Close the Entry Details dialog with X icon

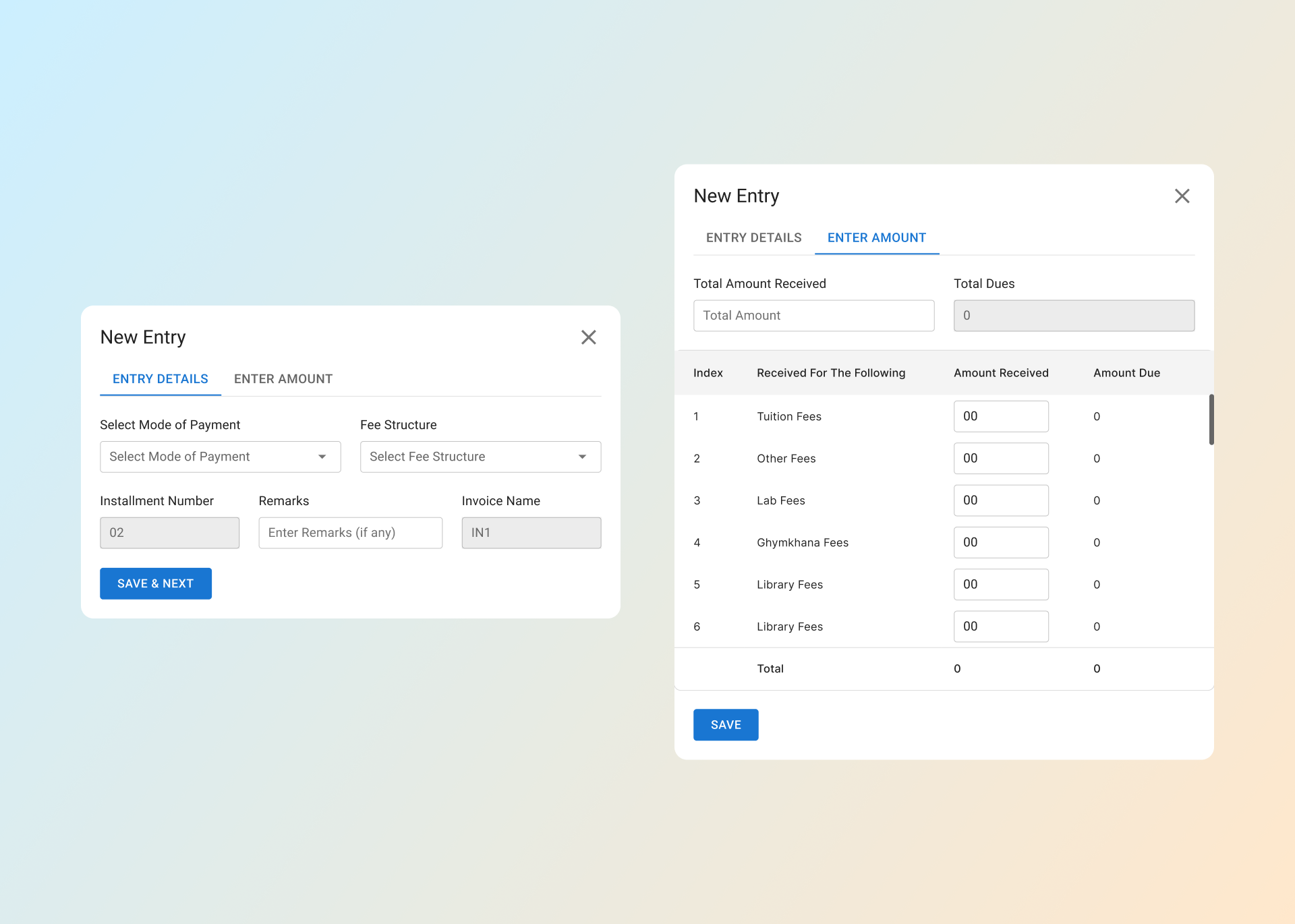tap(589, 337)
